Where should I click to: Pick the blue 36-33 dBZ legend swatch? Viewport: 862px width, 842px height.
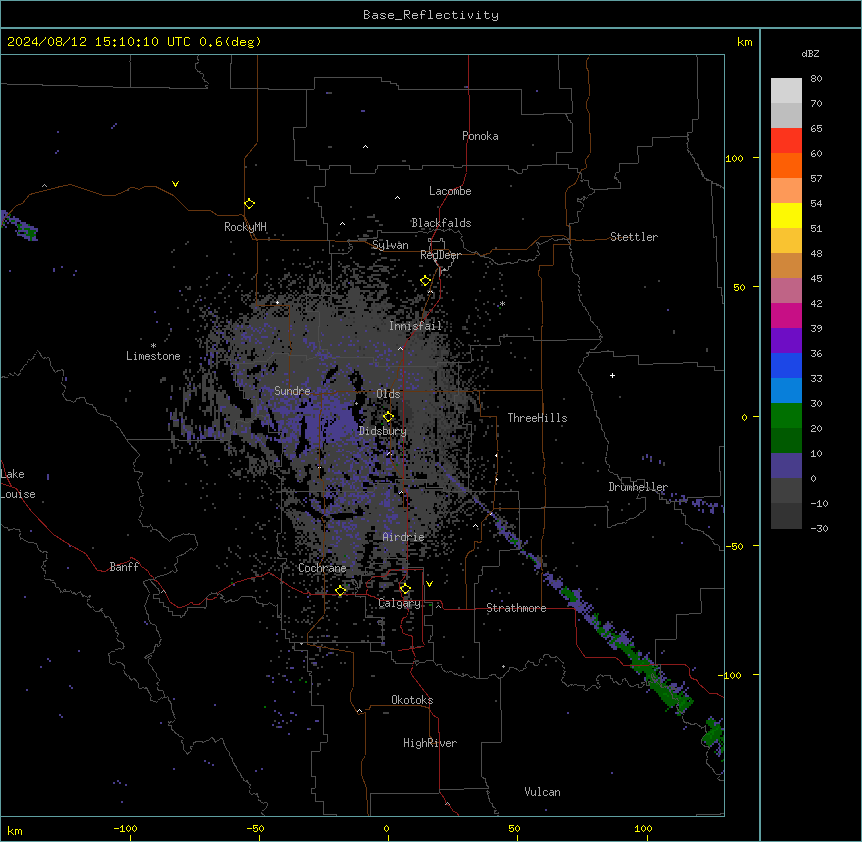[786, 365]
